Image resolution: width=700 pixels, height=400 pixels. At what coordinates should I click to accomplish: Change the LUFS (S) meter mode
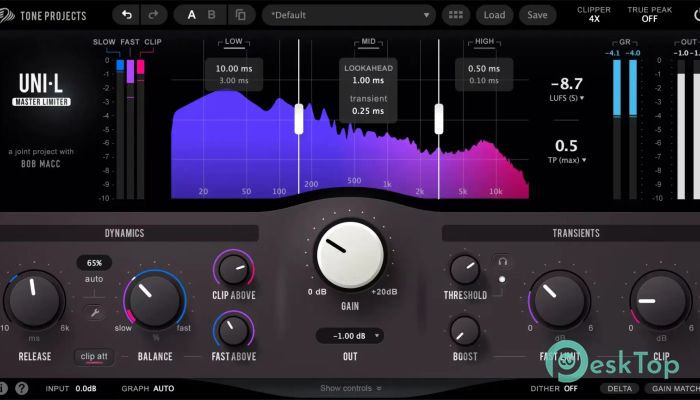tap(567, 98)
